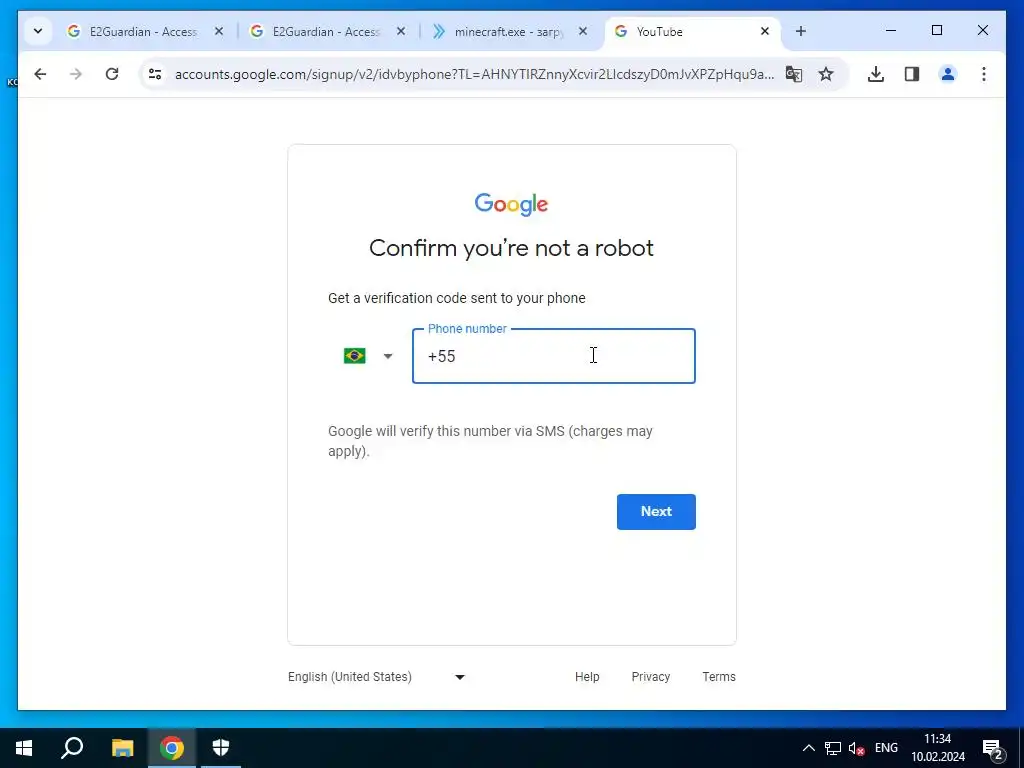1024x768 pixels.
Task: Go back to the previous page
Action: (40, 74)
